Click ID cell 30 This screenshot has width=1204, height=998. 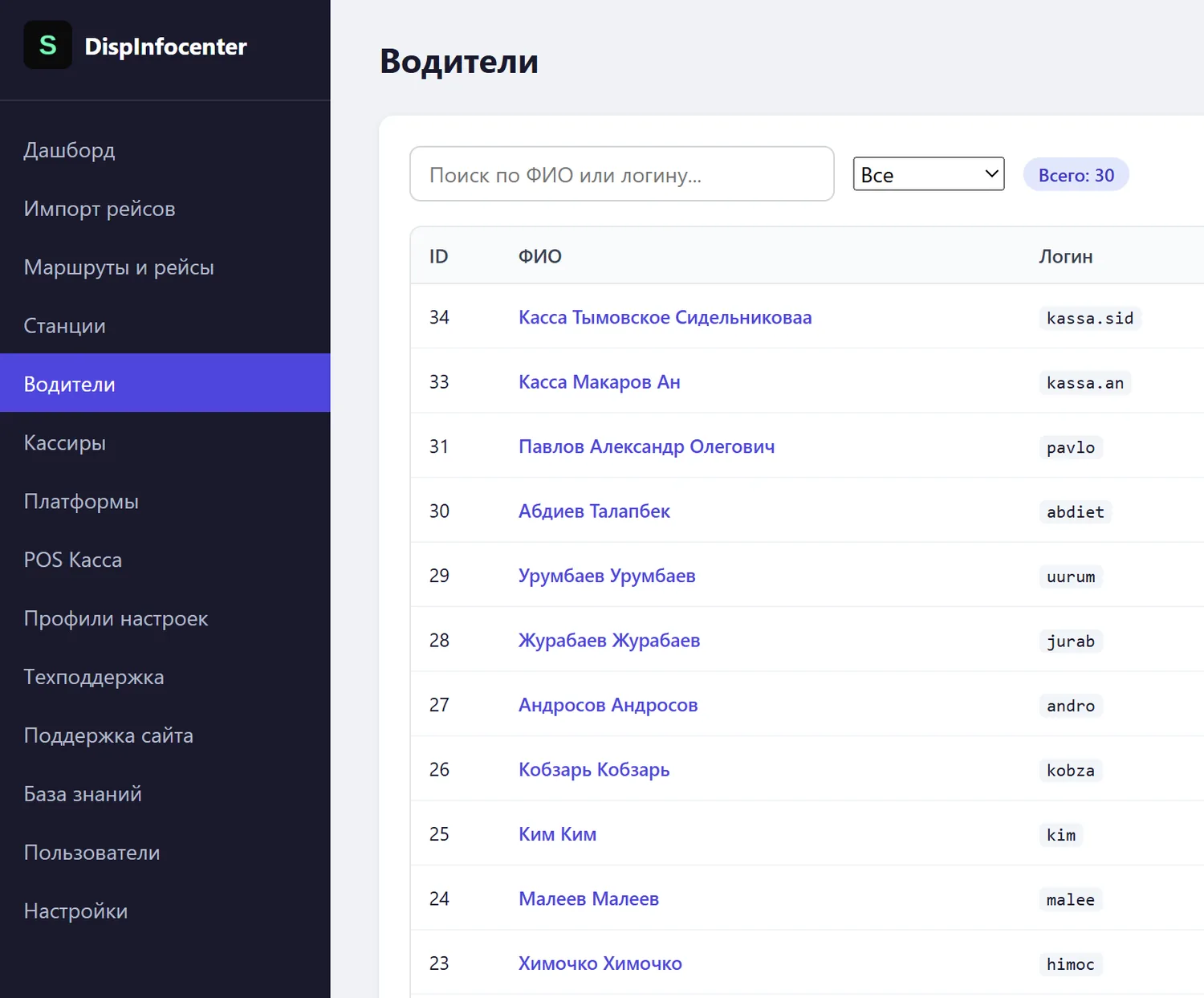tap(439, 511)
